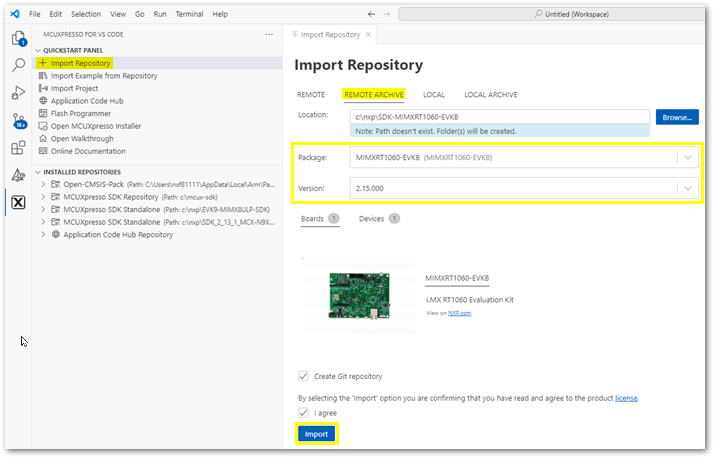Screen dimensions: 714x458
Task: Click the Browse button
Action: tap(677, 117)
